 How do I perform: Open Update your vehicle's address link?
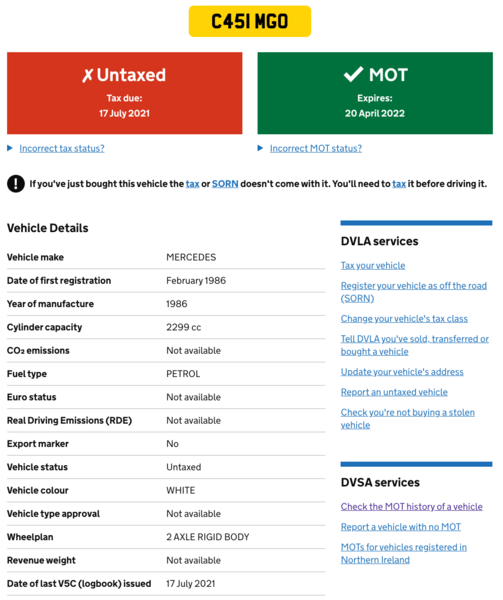[402, 372]
